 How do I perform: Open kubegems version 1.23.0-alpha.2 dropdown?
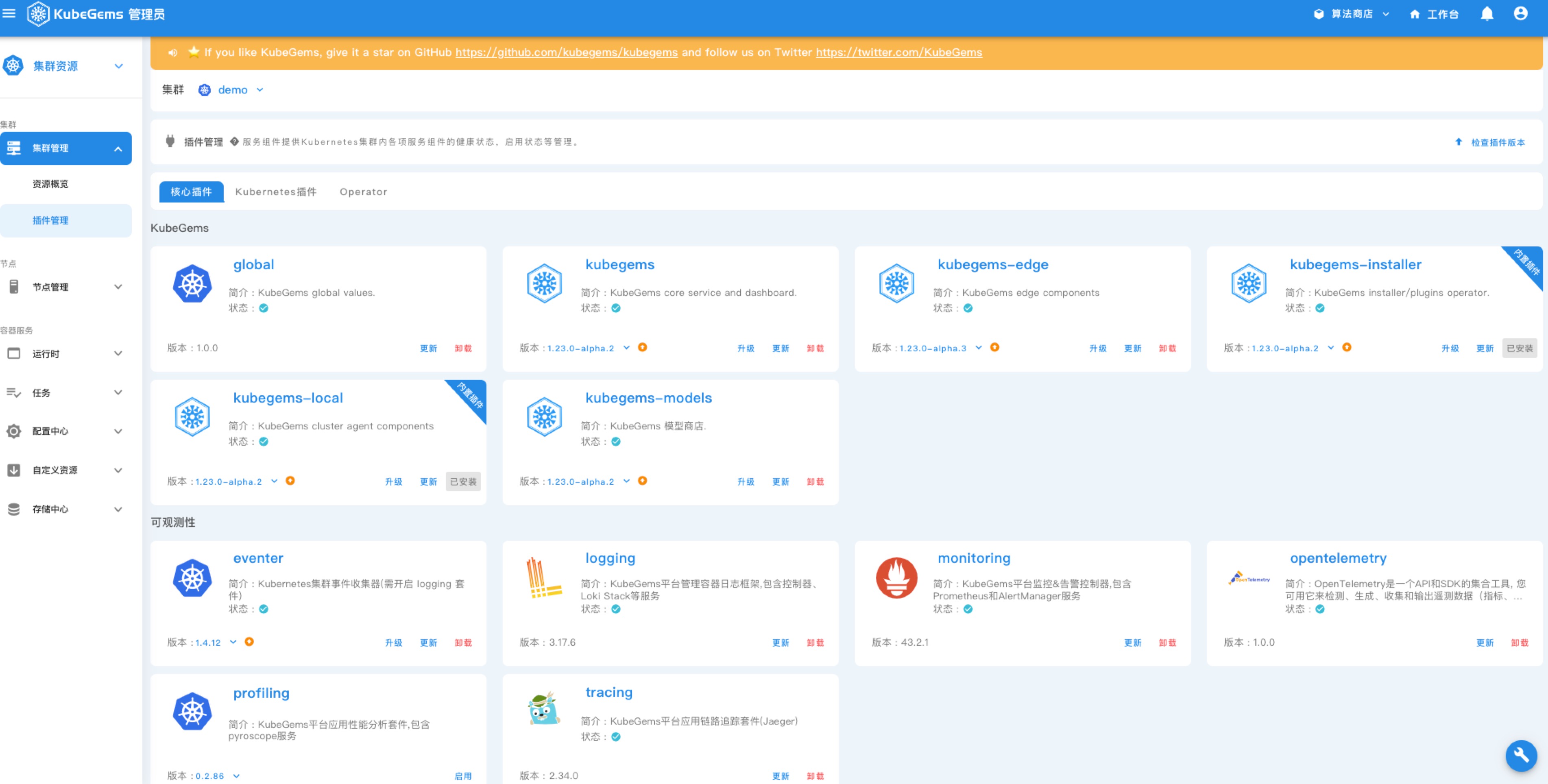point(588,348)
